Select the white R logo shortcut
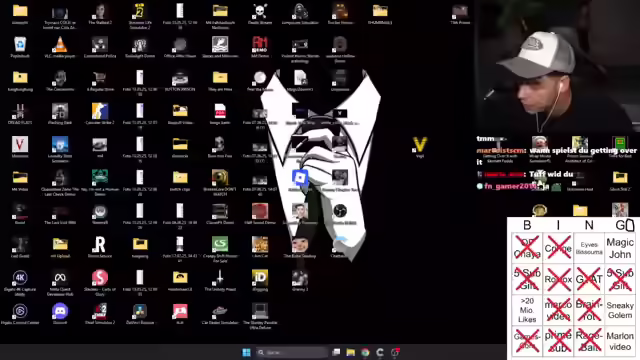This screenshot has width=640, height=360. coord(100,244)
